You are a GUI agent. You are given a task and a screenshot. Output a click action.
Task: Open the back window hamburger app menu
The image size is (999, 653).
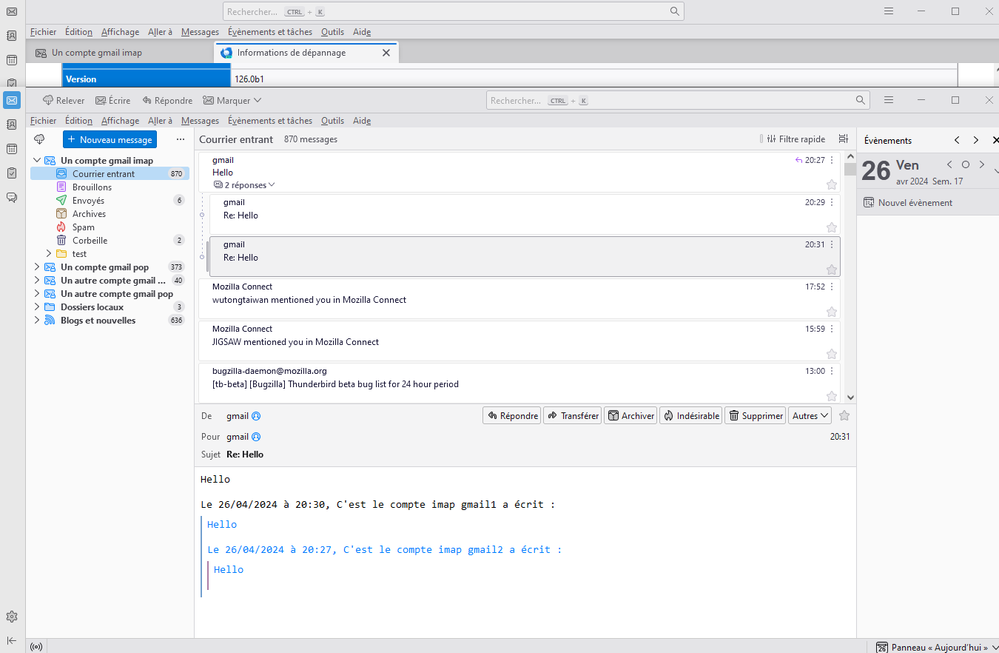[889, 11]
